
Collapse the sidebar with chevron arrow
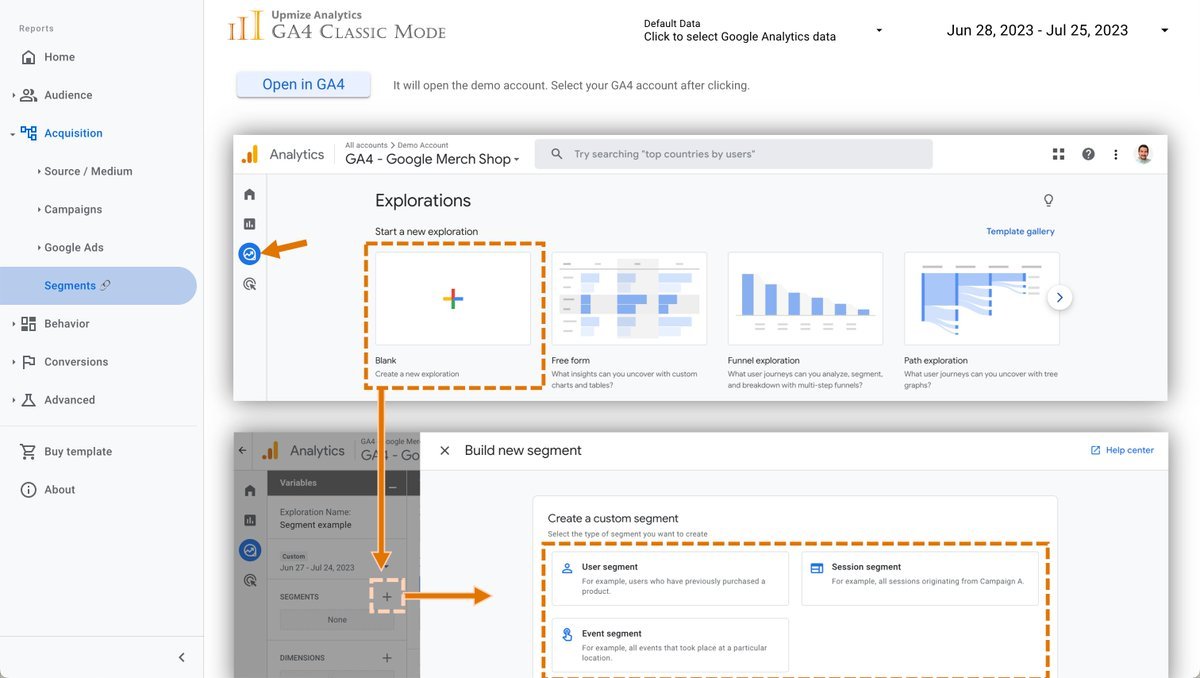point(181,657)
